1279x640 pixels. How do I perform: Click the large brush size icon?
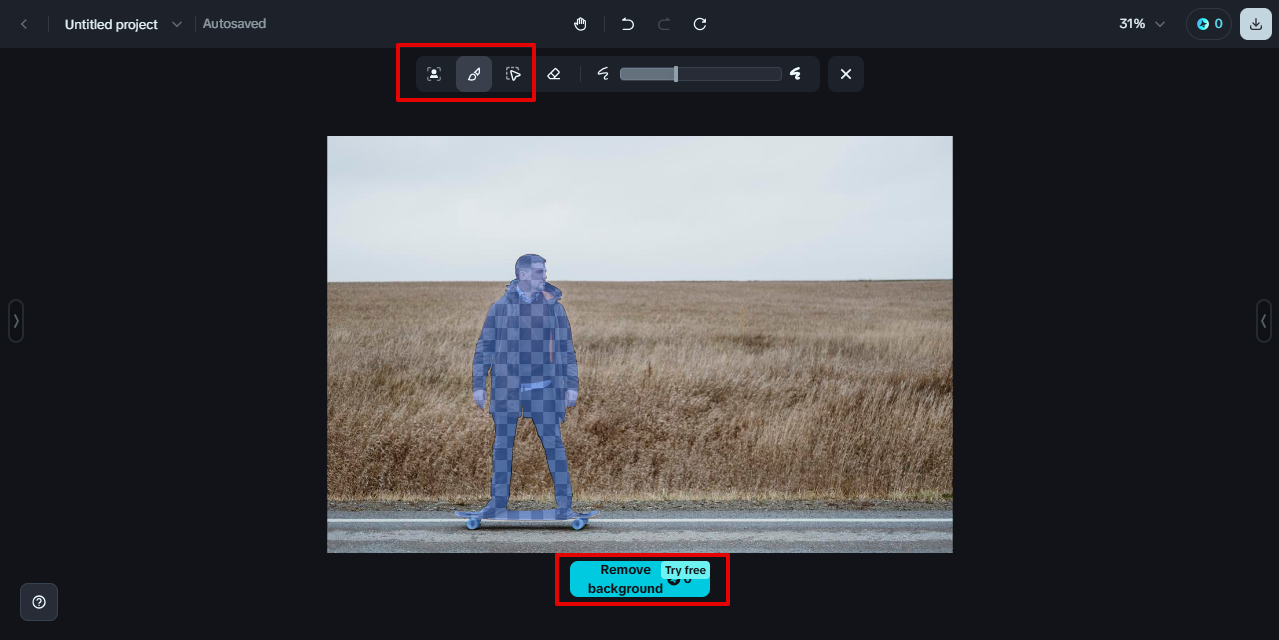pos(796,74)
